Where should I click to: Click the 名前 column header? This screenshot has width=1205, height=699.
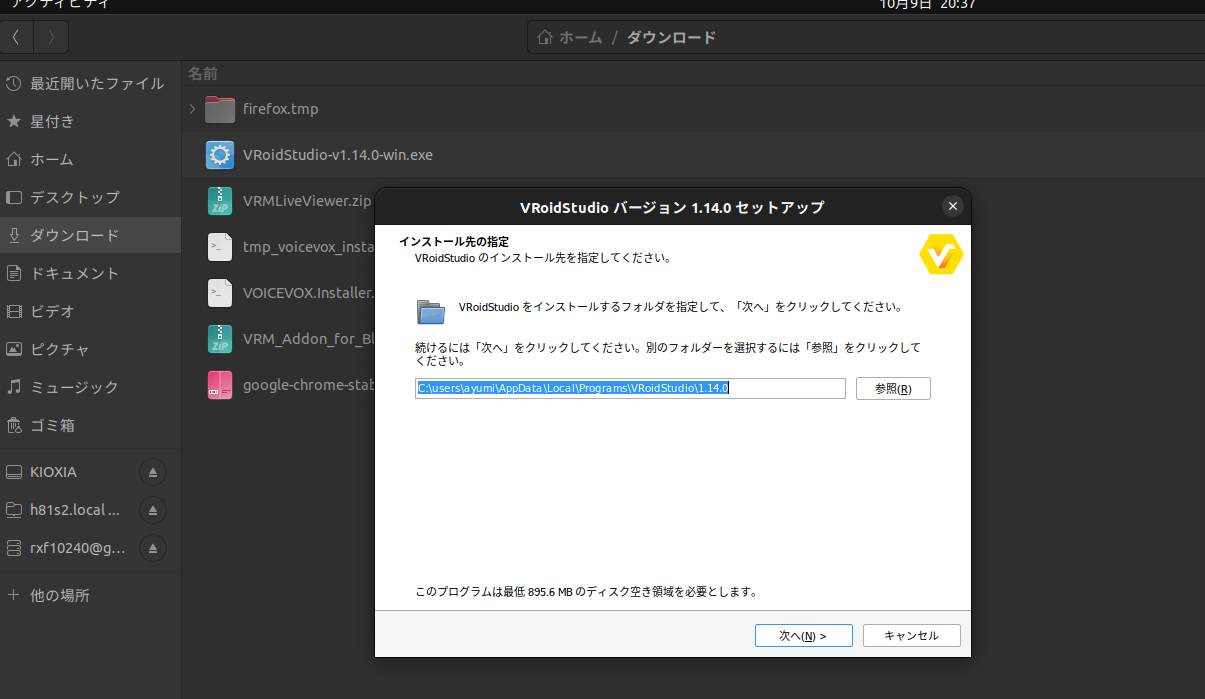pos(203,74)
